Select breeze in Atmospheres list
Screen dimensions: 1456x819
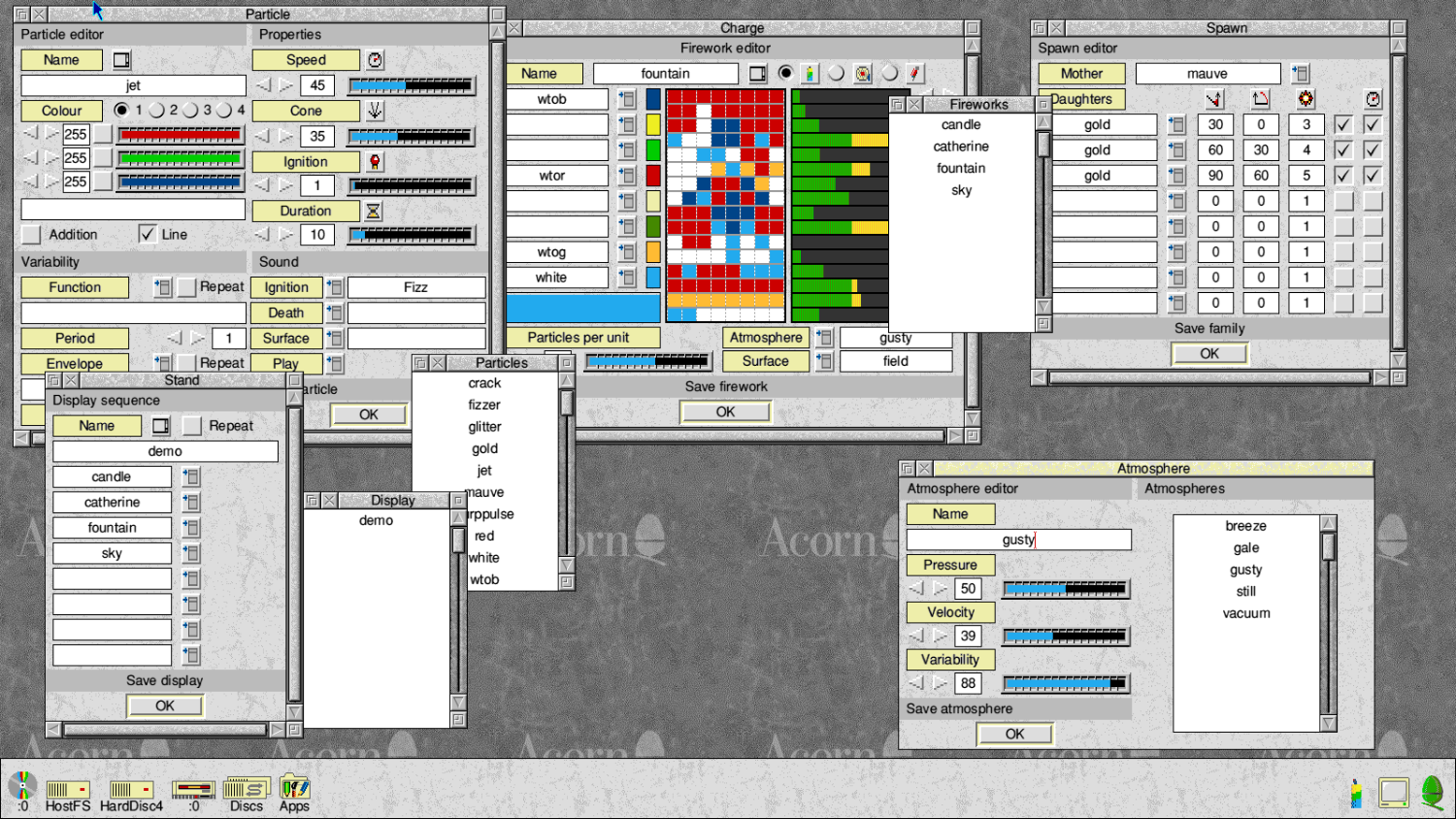tap(1245, 526)
